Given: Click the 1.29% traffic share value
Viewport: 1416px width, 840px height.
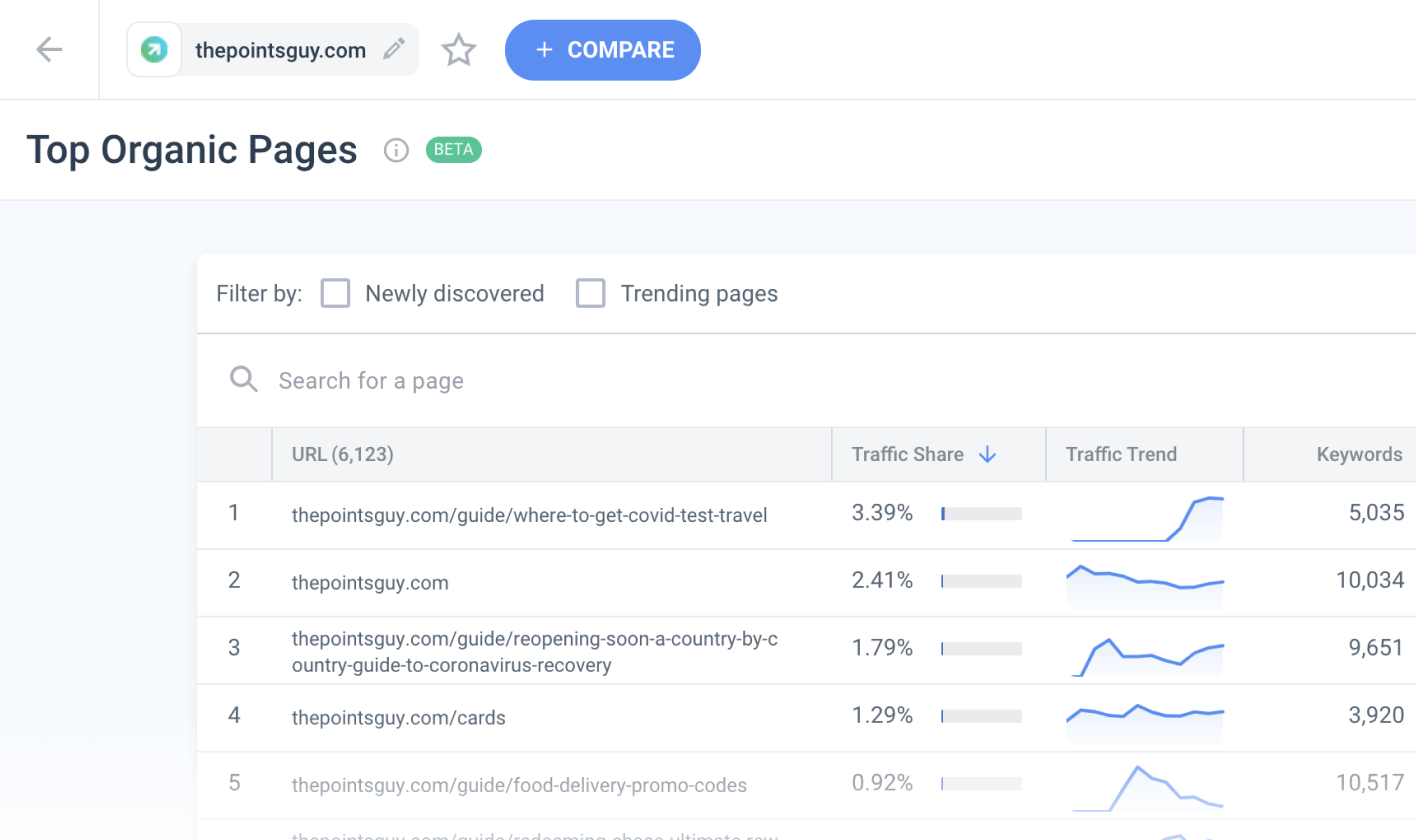Looking at the screenshot, I should [882, 716].
